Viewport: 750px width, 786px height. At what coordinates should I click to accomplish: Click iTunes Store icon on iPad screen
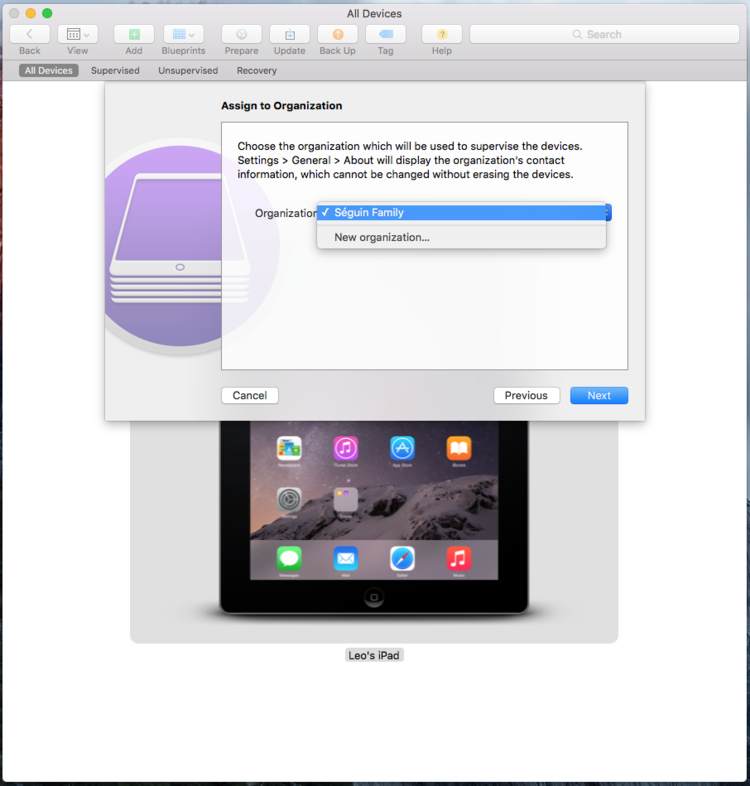point(346,448)
